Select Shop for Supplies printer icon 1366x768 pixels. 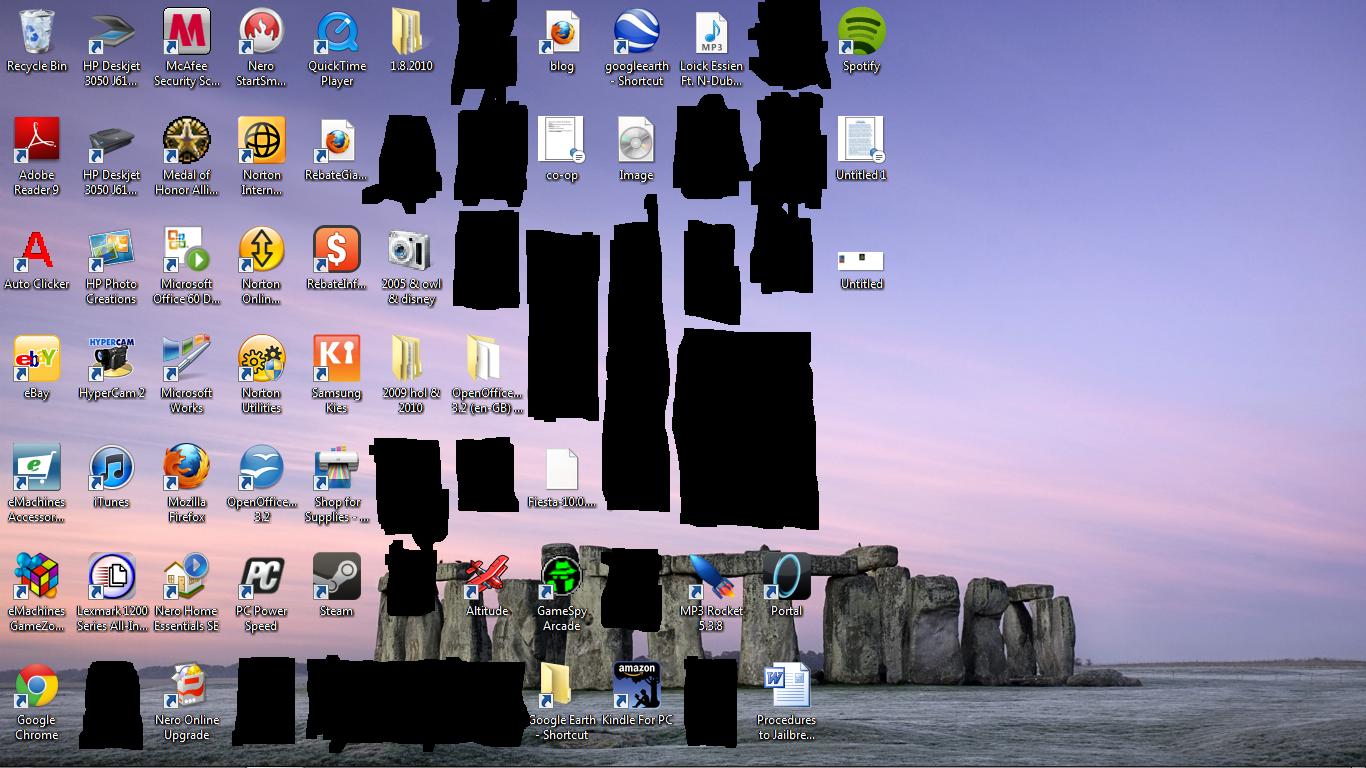click(x=337, y=468)
